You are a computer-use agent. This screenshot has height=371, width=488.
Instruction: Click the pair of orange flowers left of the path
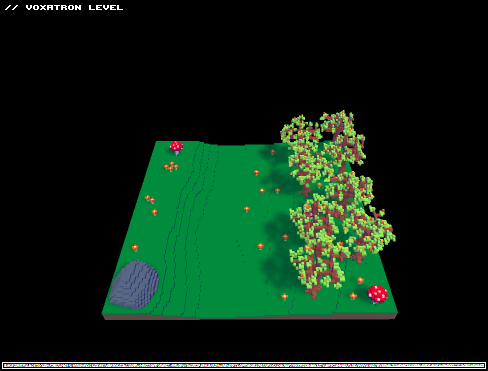coord(150,199)
